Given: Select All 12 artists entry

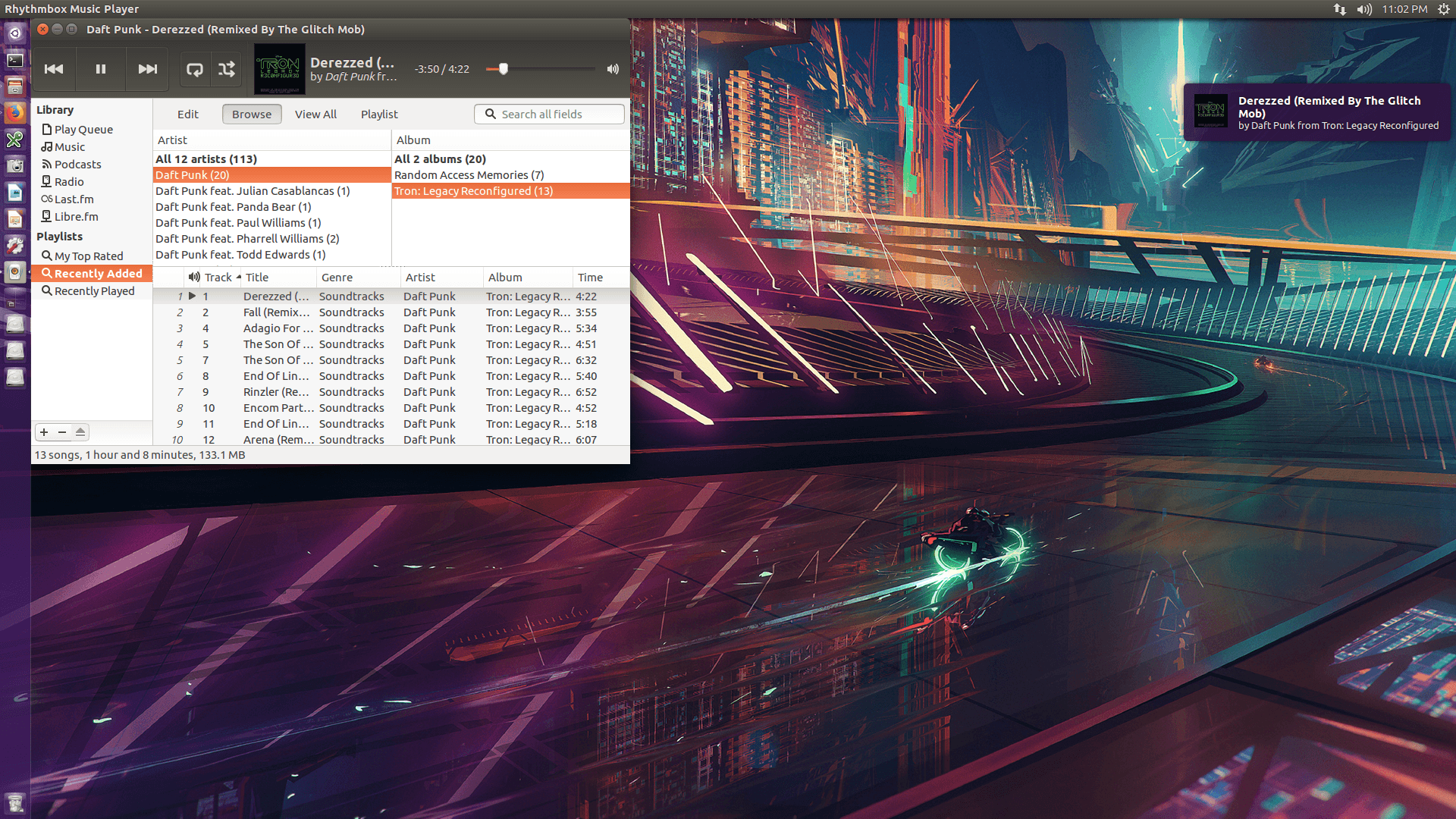Looking at the screenshot, I should 271,159.
